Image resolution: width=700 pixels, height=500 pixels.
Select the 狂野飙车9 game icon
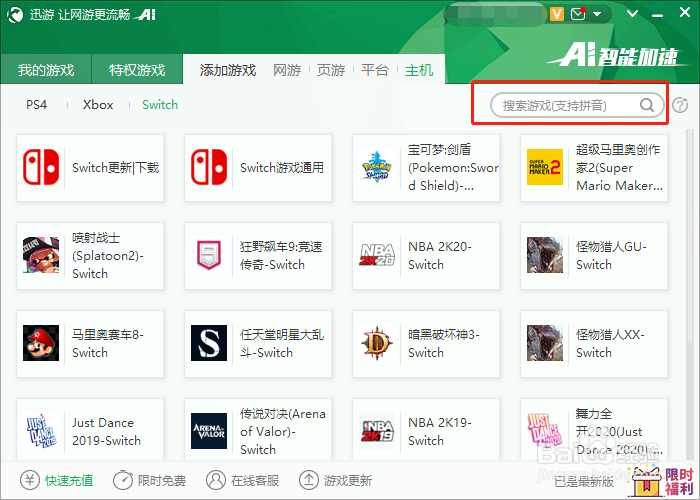coord(209,255)
